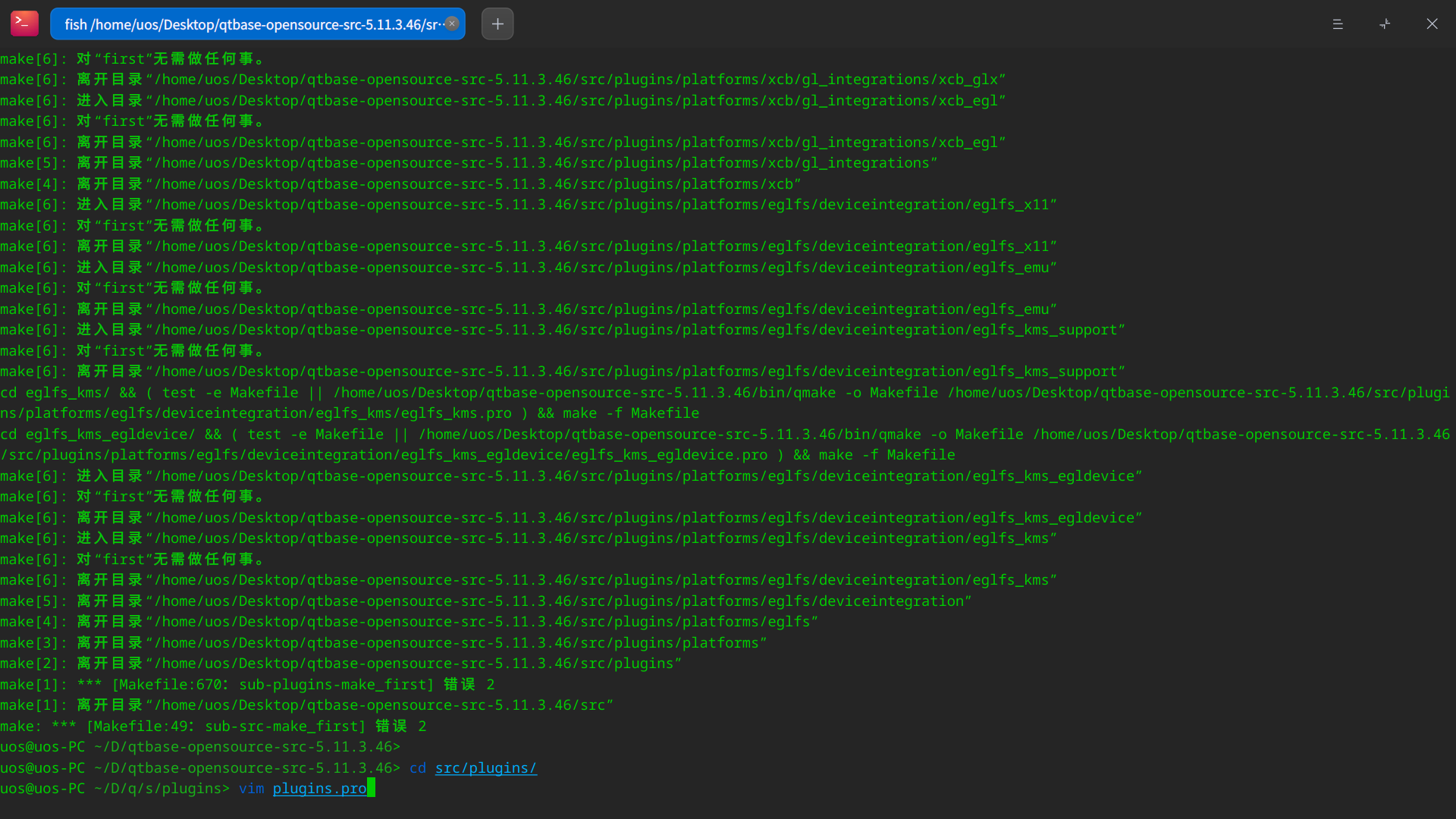This screenshot has width=1456, height=819.
Task: Click the underlined plugins.pro filename
Action: pos(319,789)
